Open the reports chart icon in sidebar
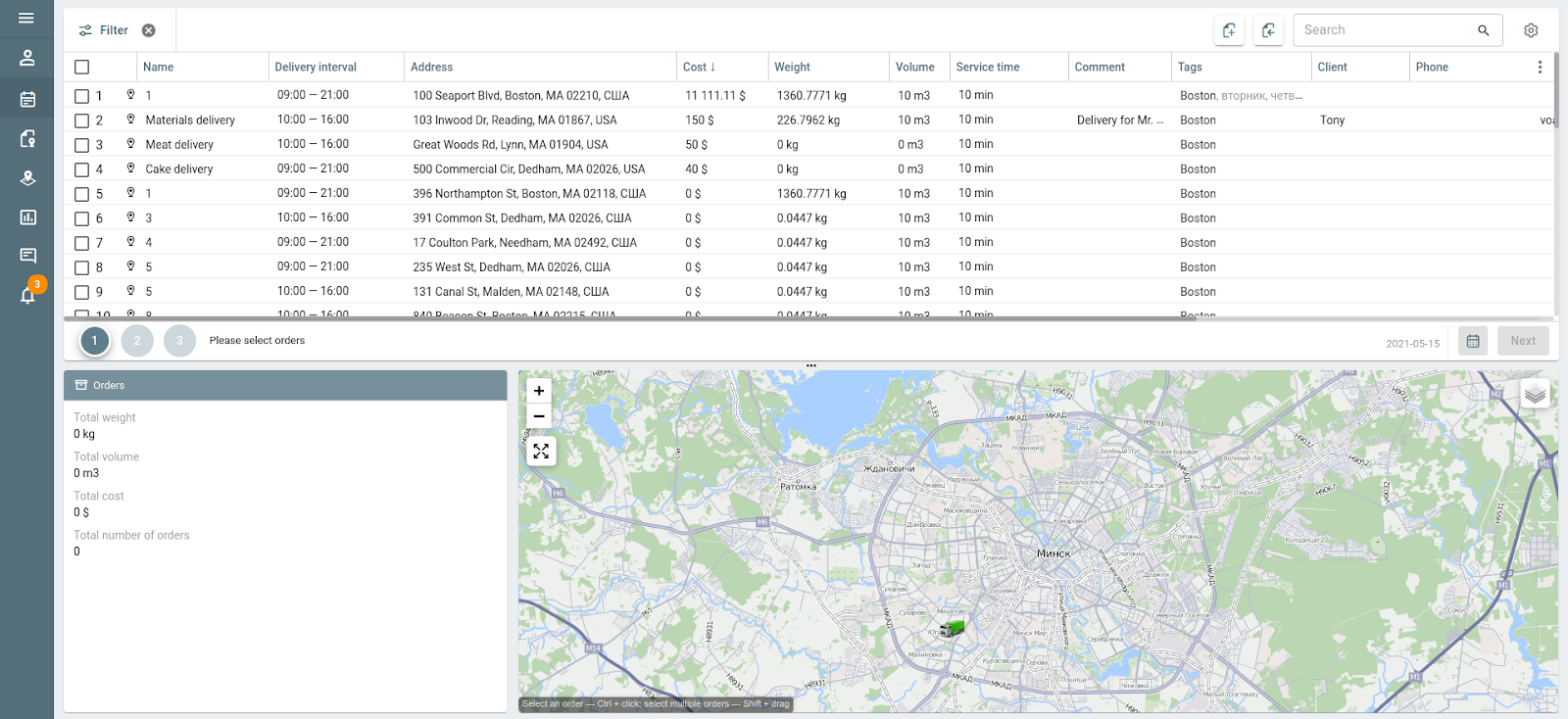 pyautogui.click(x=27, y=217)
